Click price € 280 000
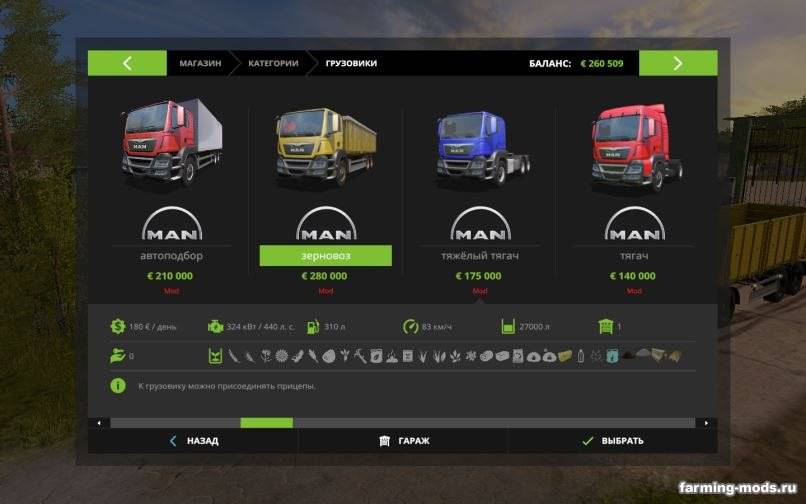The height and width of the screenshot is (504, 806). coord(324,276)
